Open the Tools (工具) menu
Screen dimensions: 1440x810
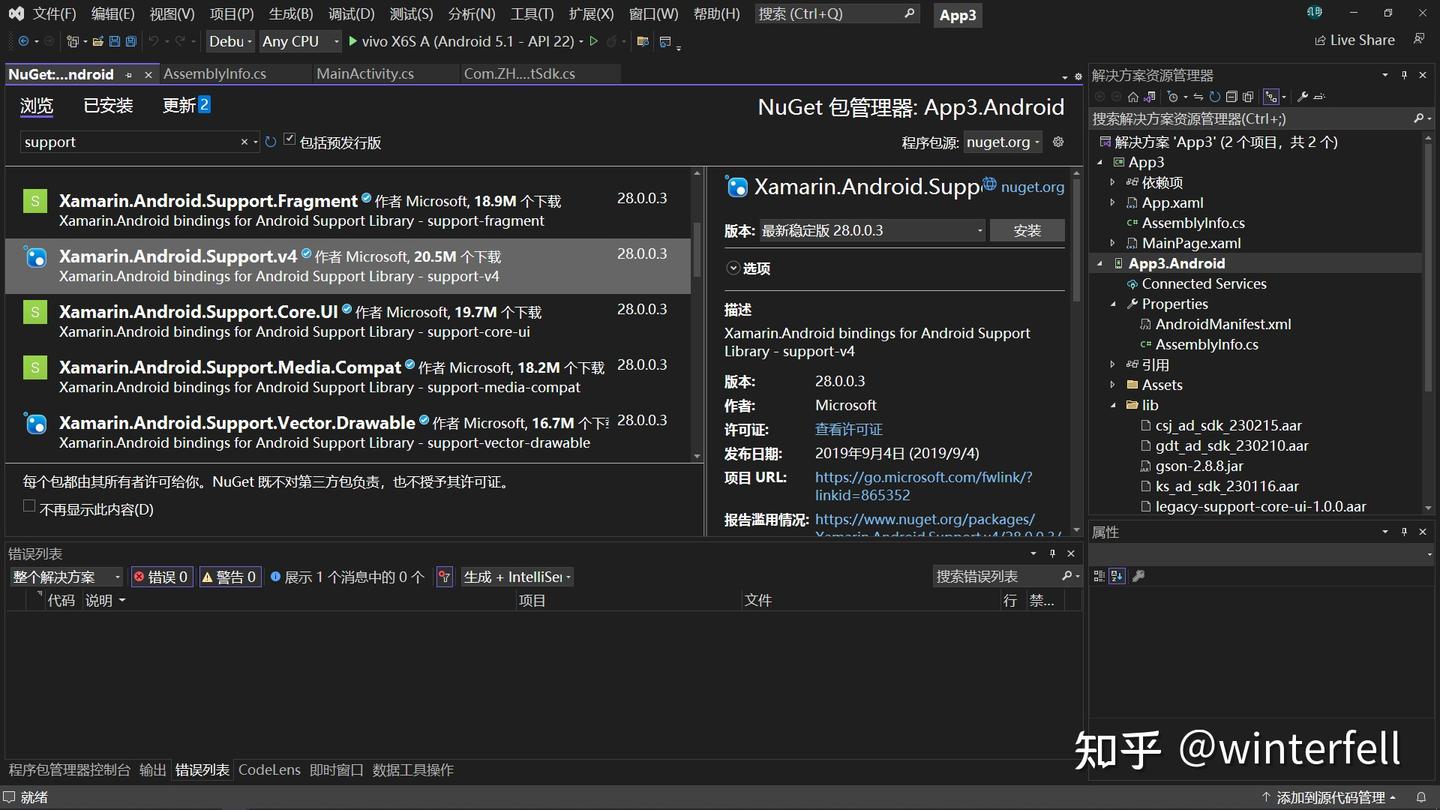[x=532, y=14]
